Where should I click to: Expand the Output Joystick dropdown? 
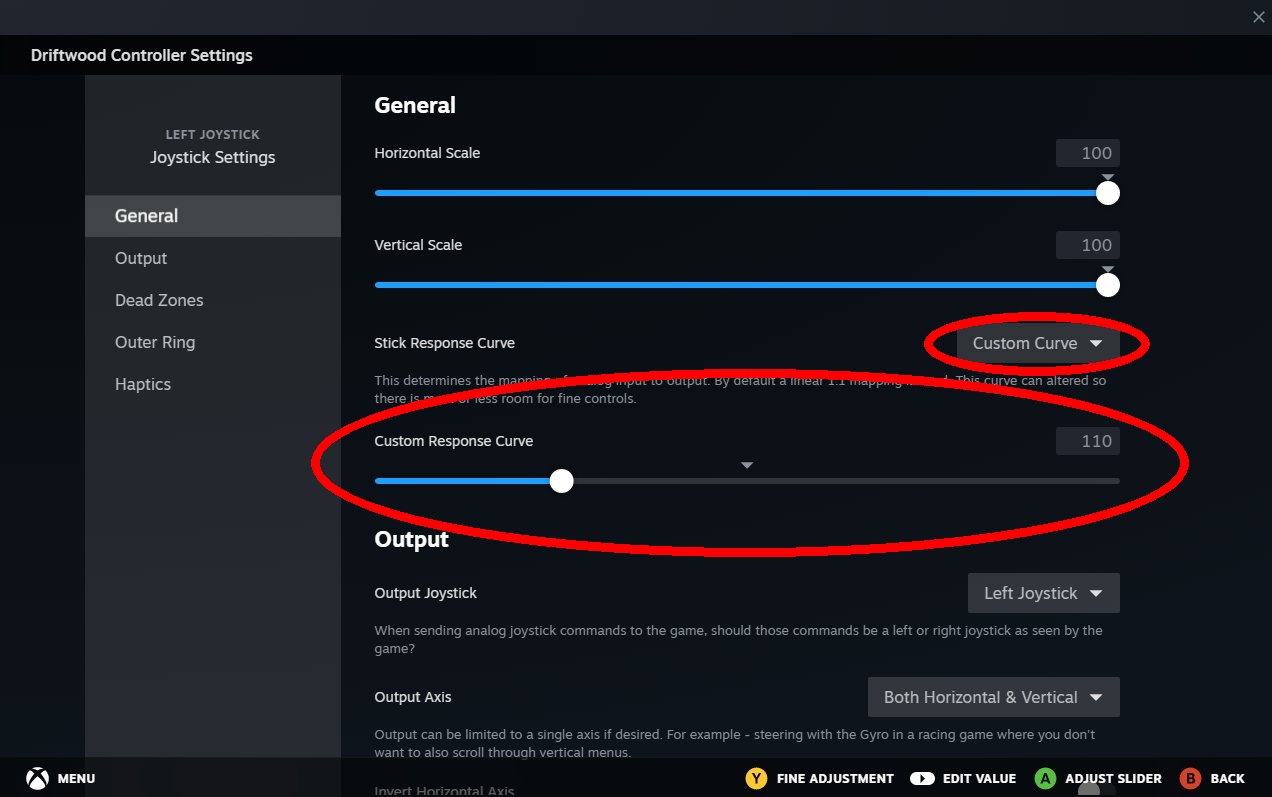point(1043,593)
